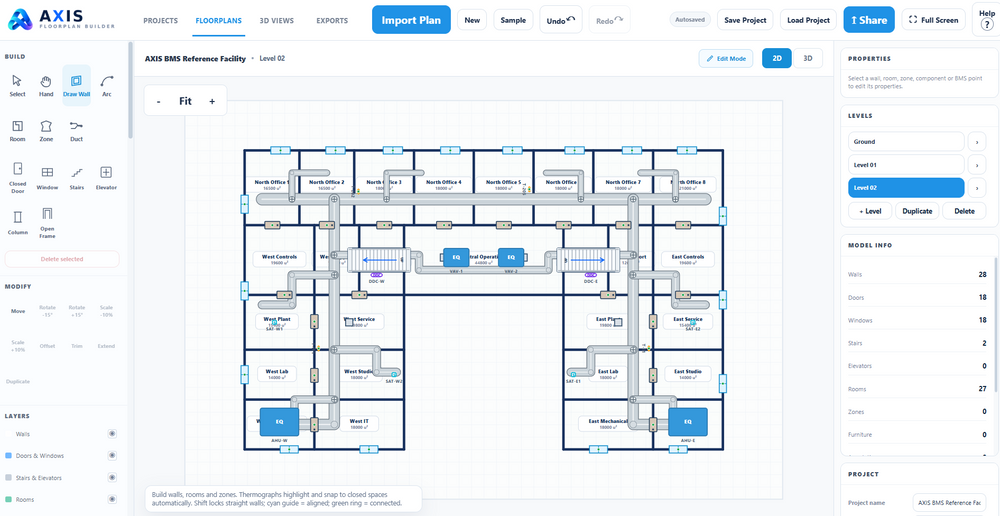This screenshot has height=516, width=1000.
Task: Toggle Walls layer visibility
Action: point(112,434)
